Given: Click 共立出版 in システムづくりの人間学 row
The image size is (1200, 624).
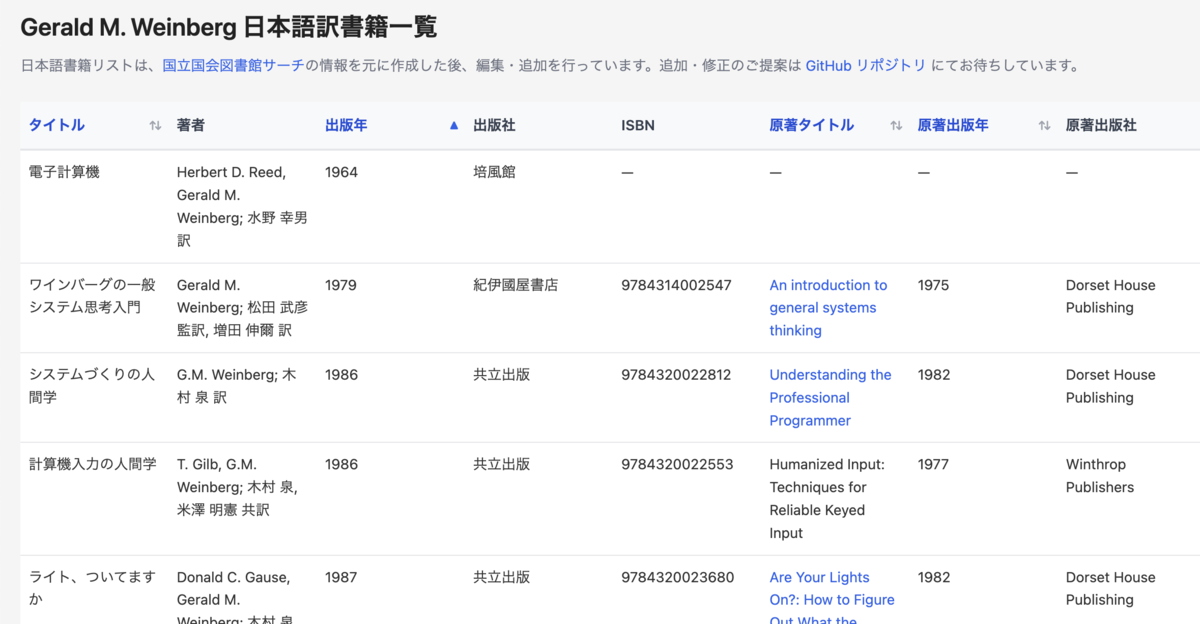Looking at the screenshot, I should (502, 375).
